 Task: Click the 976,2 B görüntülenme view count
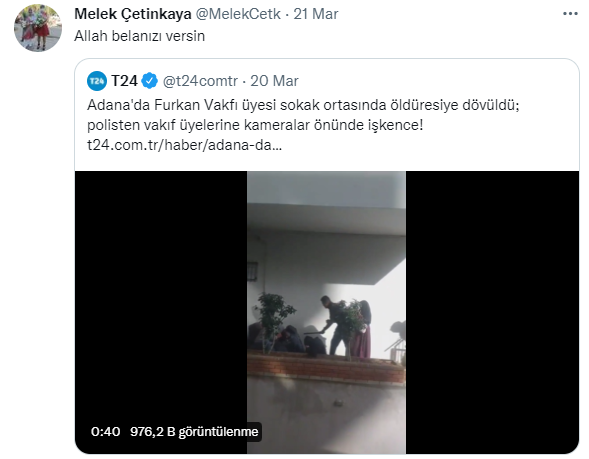pyautogui.click(x=194, y=432)
